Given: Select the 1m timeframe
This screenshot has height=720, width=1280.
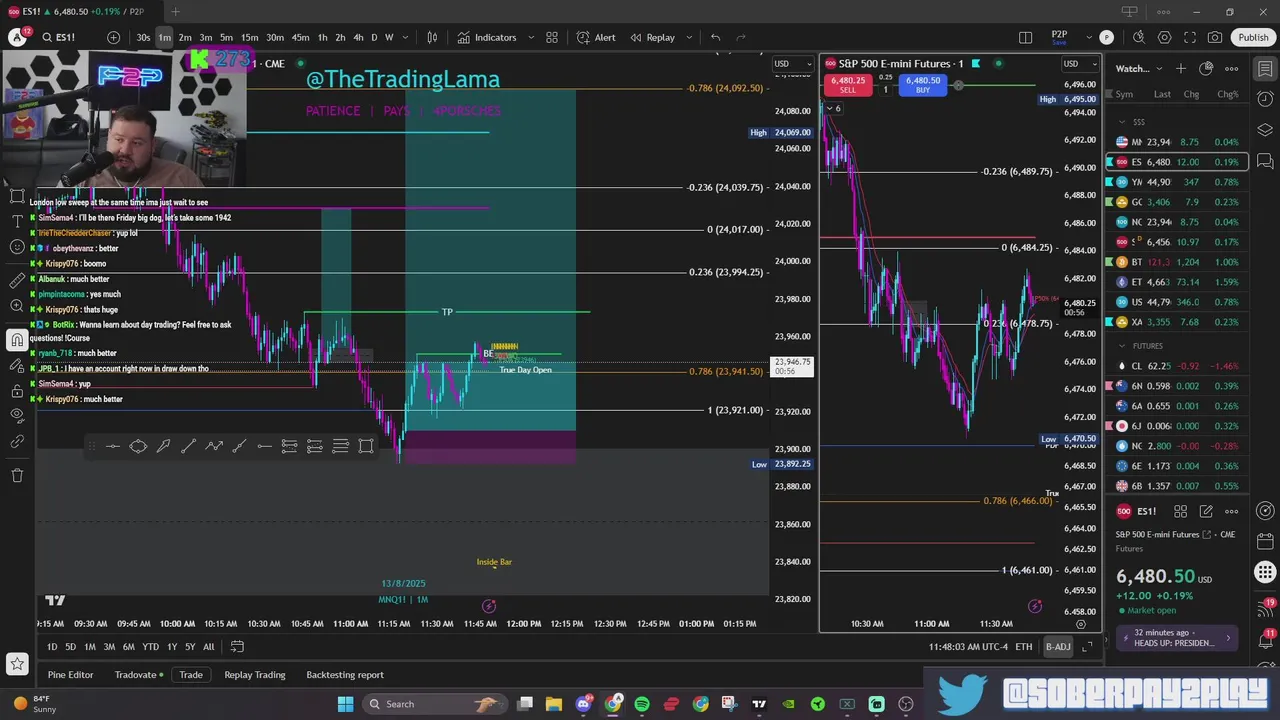Looking at the screenshot, I should pos(164,37).
